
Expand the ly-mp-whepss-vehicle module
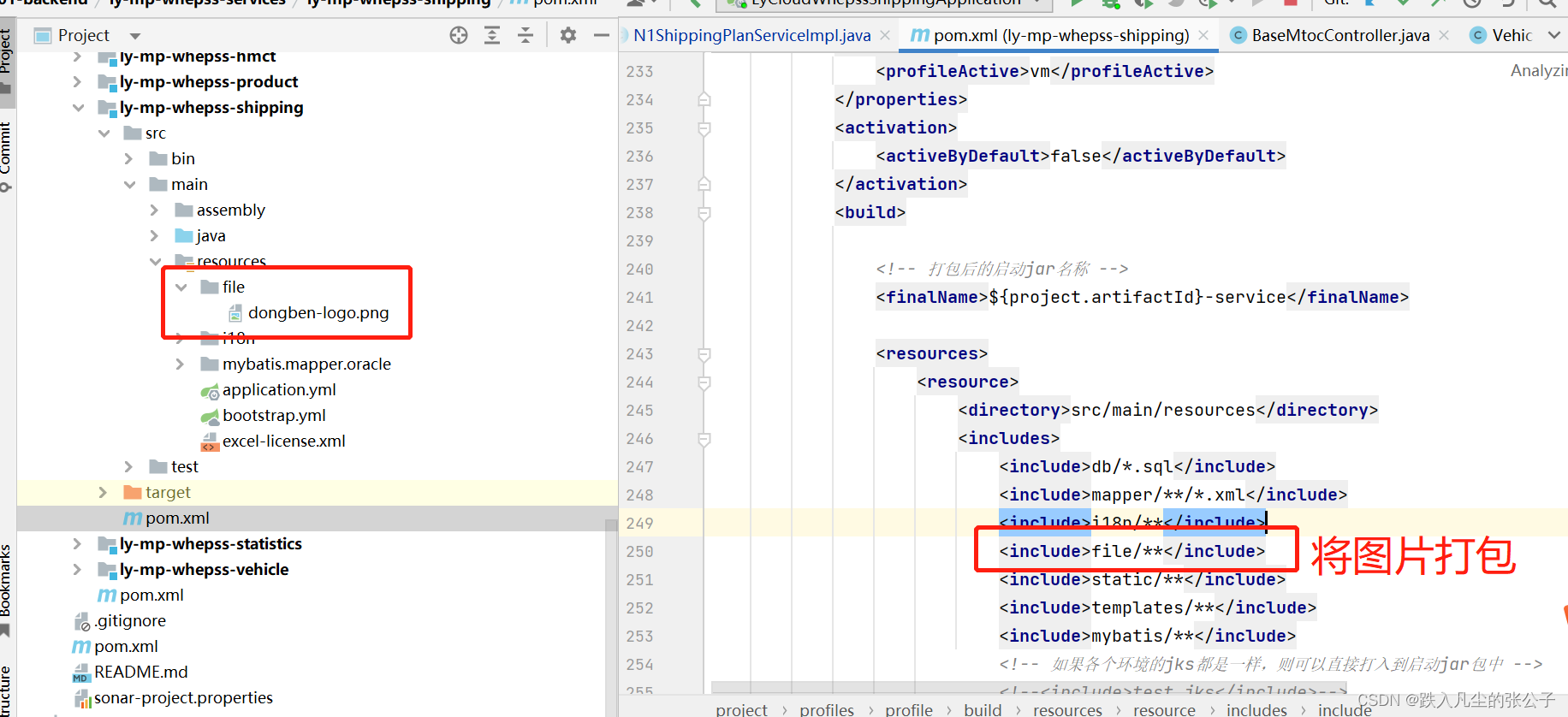point(77,569)
